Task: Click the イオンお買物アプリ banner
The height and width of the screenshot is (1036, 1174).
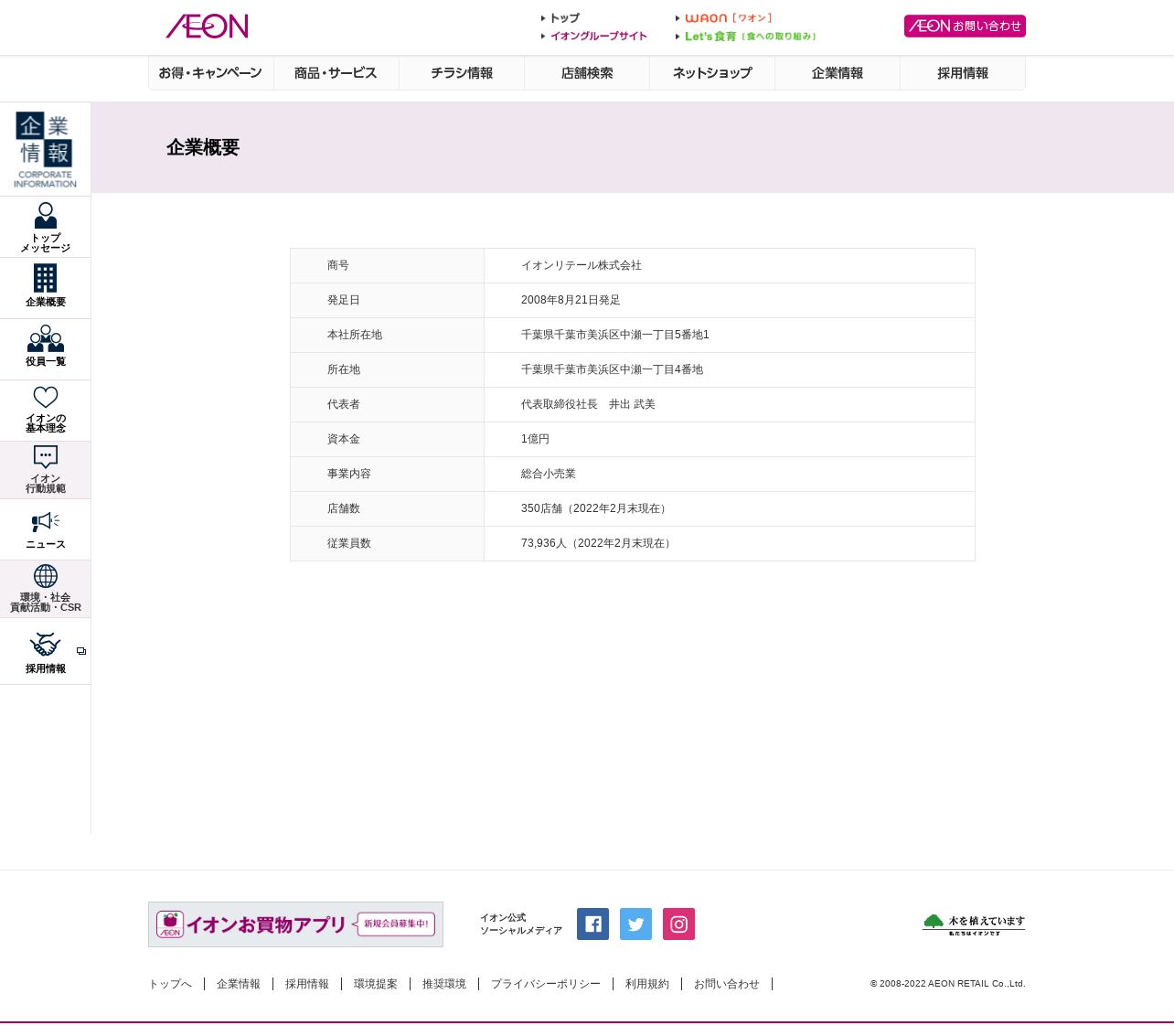Action: [295, 924]
